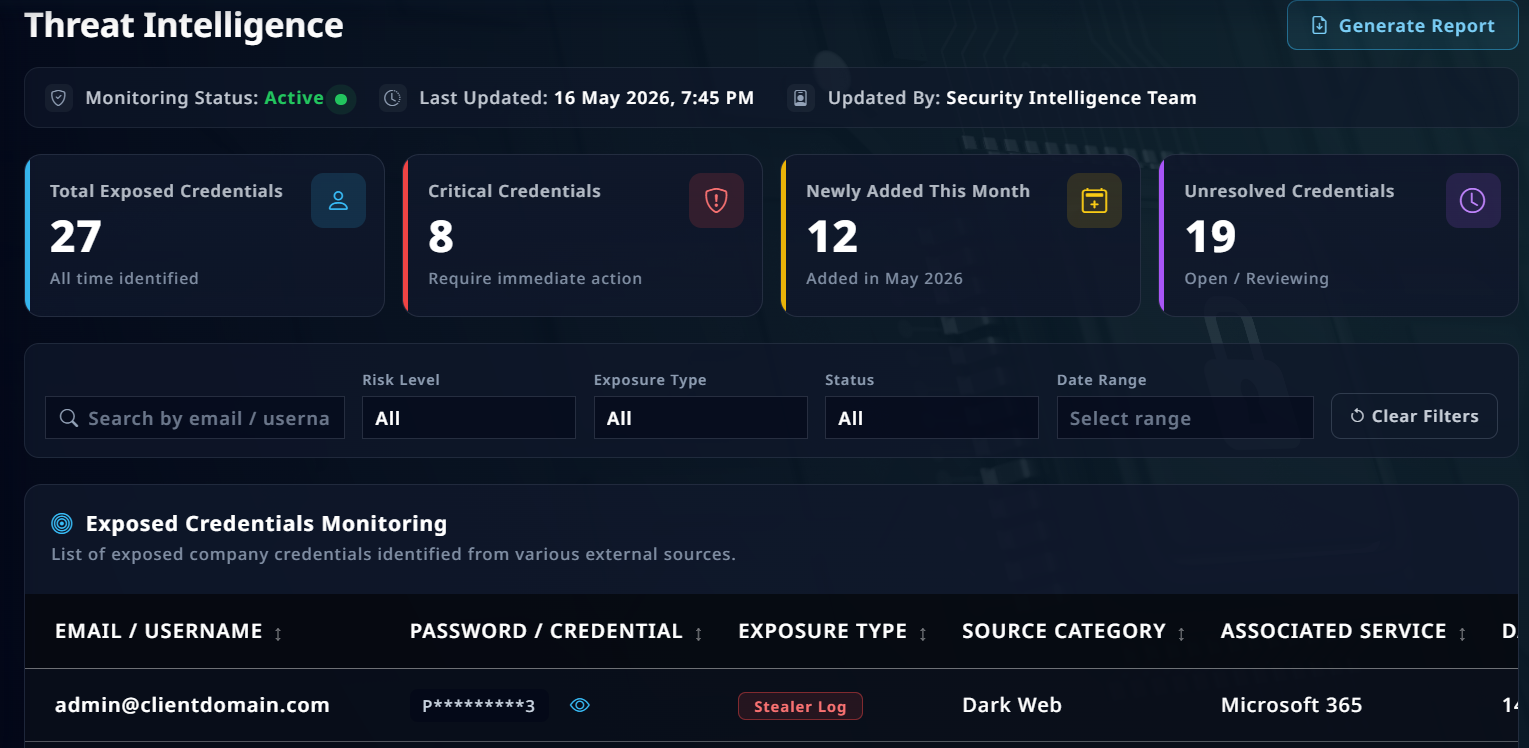
Task: Focus the search by email / username field
Action: (195, 418)
